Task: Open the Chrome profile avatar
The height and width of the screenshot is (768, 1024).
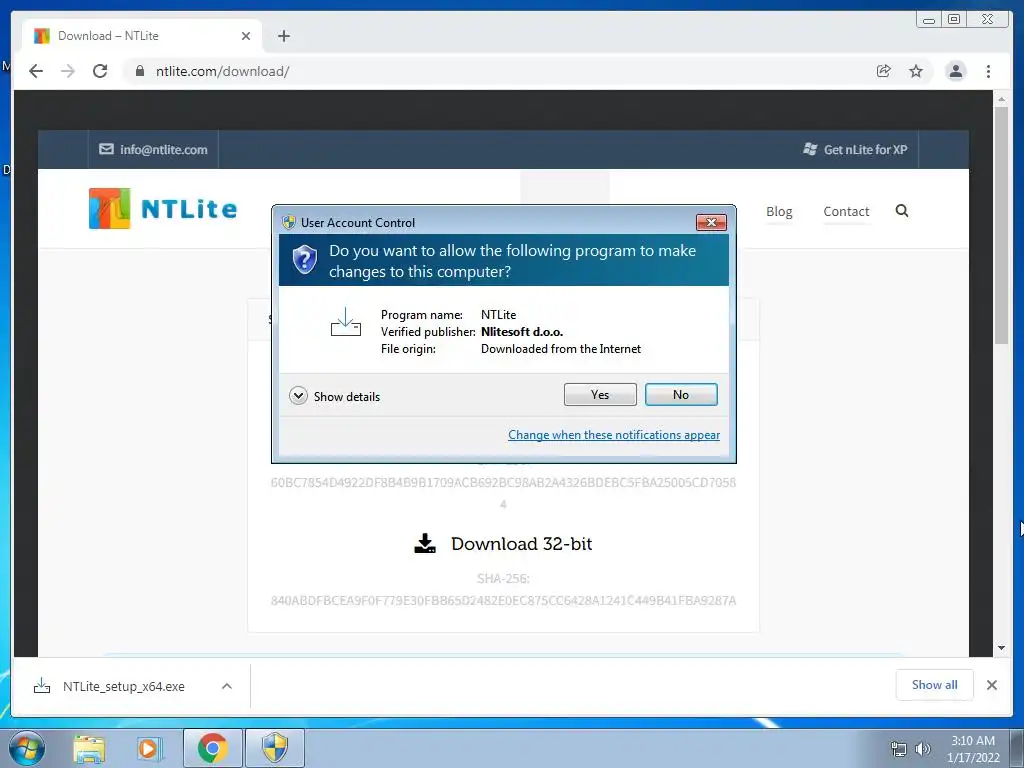Action: click(955, 71)
